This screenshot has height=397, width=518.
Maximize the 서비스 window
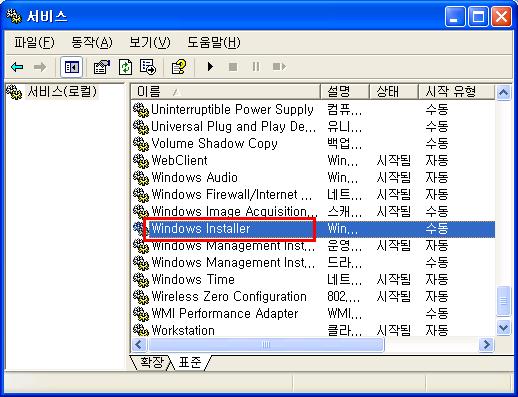pos(478,17)
